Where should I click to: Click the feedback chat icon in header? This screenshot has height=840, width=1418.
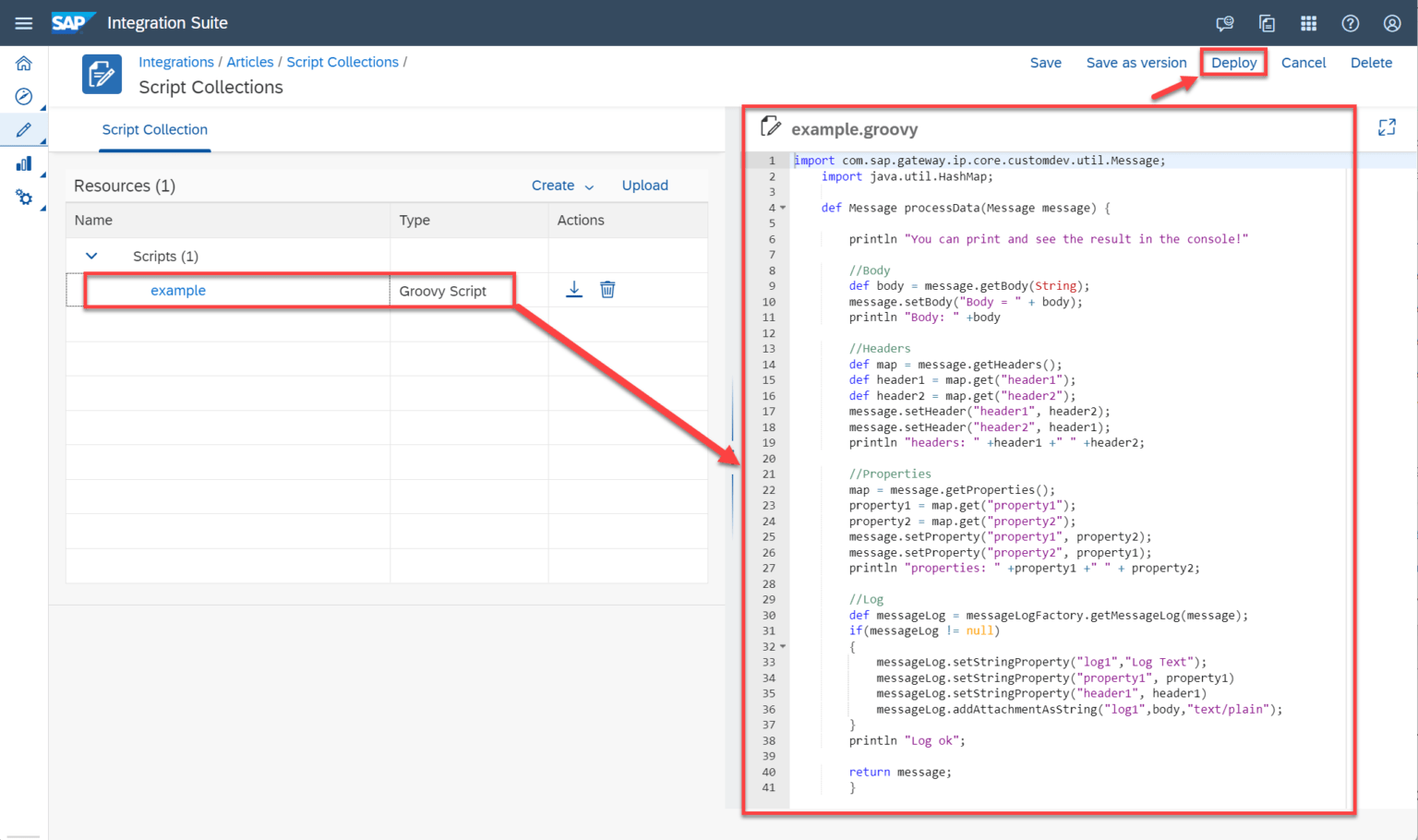pyautogui.click(x=1224, y=23)
